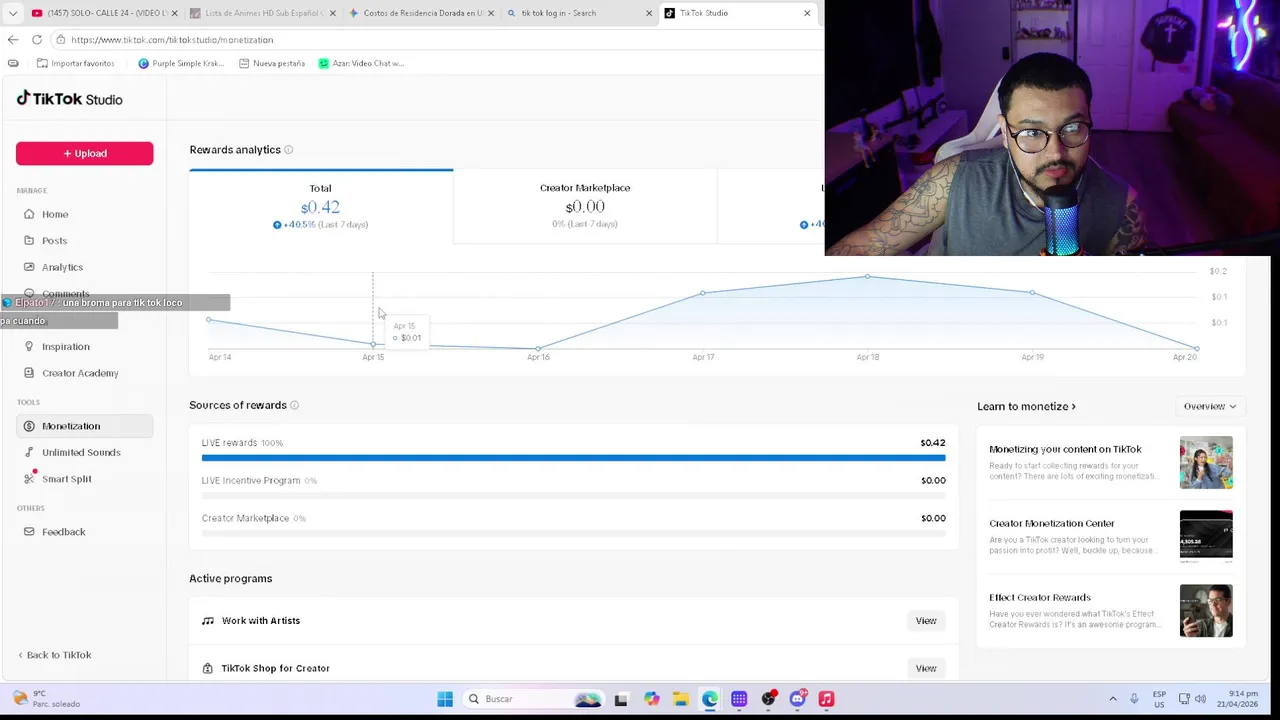Viewport: 1280px width, 720px height.
Task: Open Nueva pestaña bookmark
Action: point(272,63)
